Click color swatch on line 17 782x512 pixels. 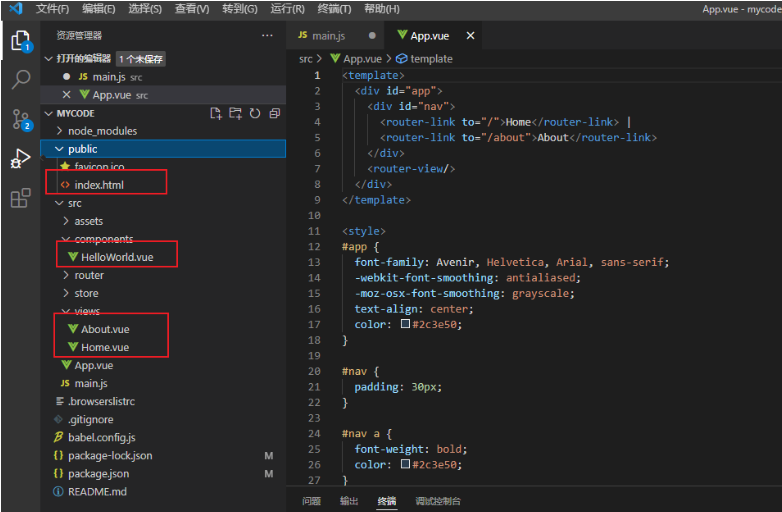(405, 324)
